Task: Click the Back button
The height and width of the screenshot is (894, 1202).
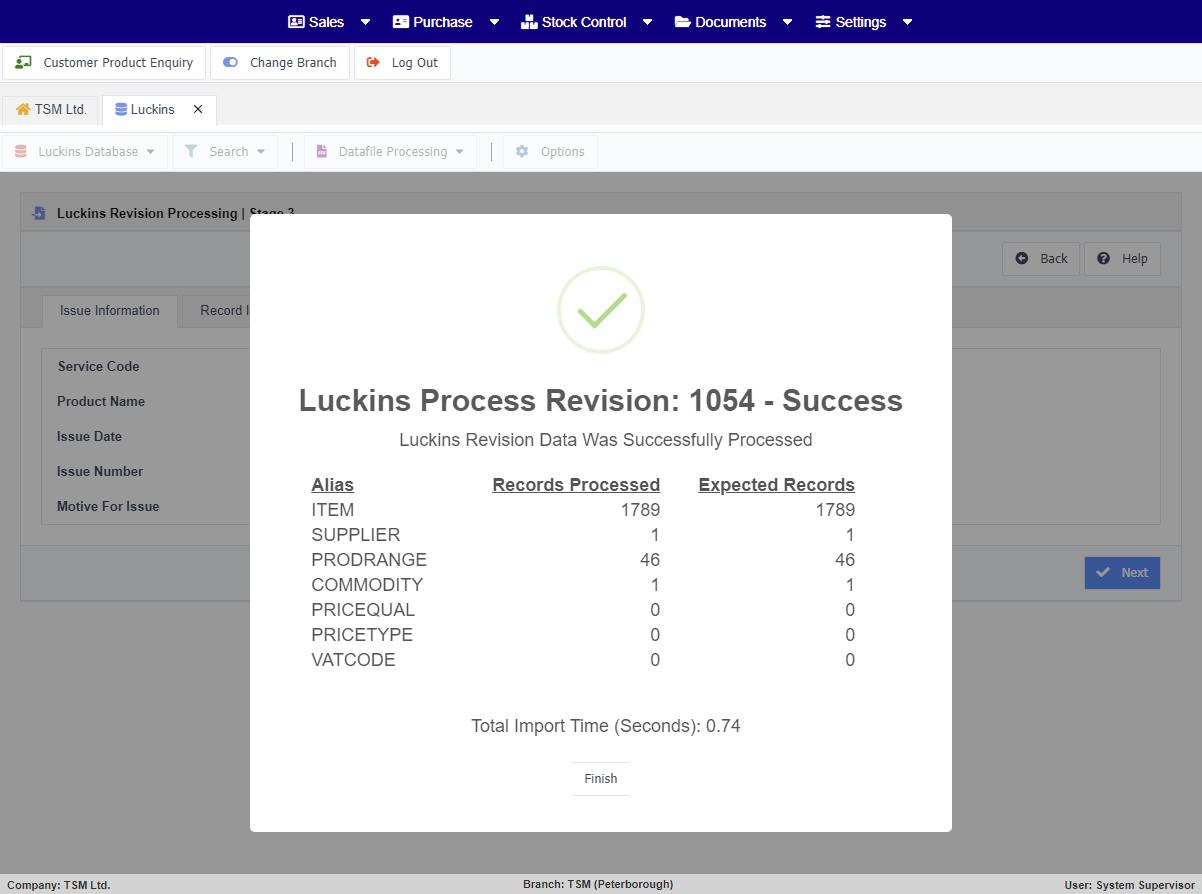Action: pos(1041,258)
